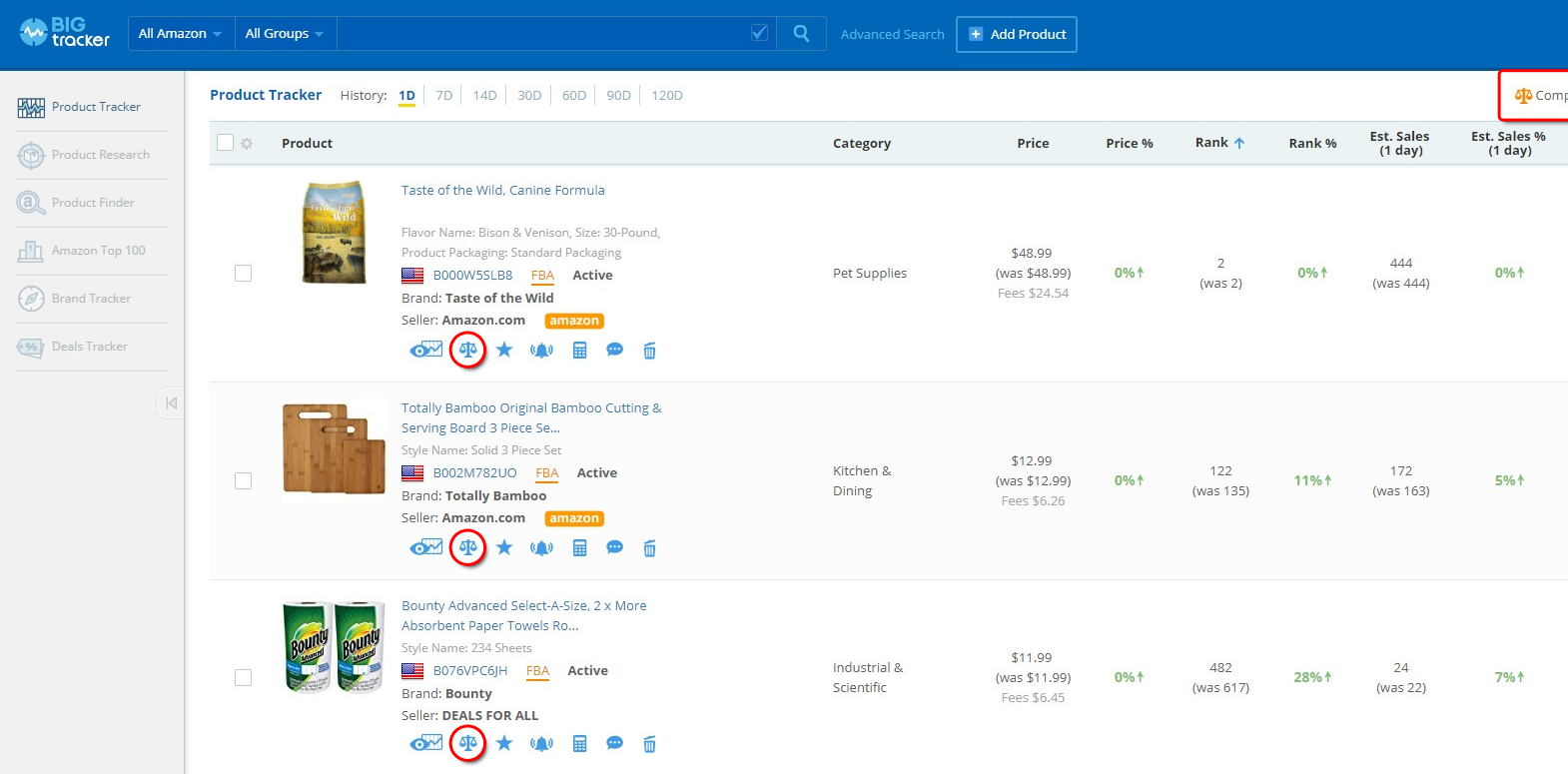1568x774 pixels.
Task: Star the Taste of the Wild product
Action: [x=504, y=350]
